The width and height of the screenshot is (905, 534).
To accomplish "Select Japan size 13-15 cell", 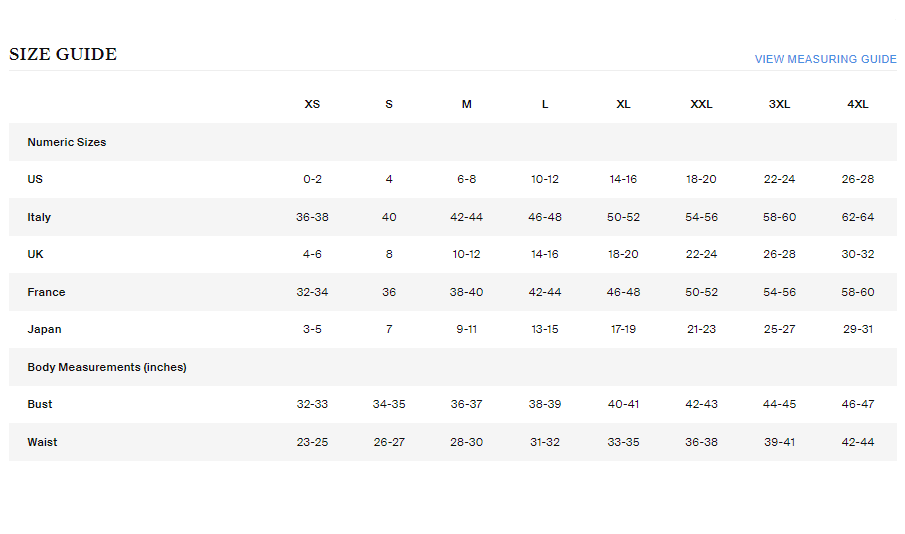I will (545, 329).
